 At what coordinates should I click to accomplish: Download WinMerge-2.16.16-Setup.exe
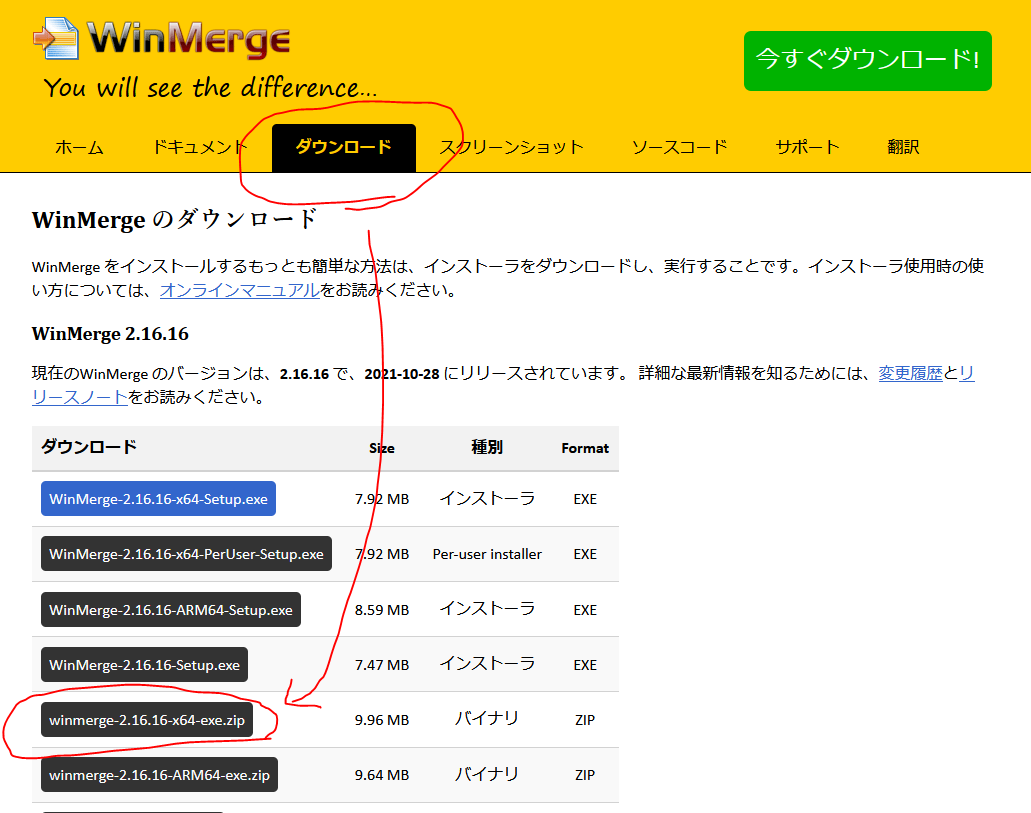(x=145, y=664)
